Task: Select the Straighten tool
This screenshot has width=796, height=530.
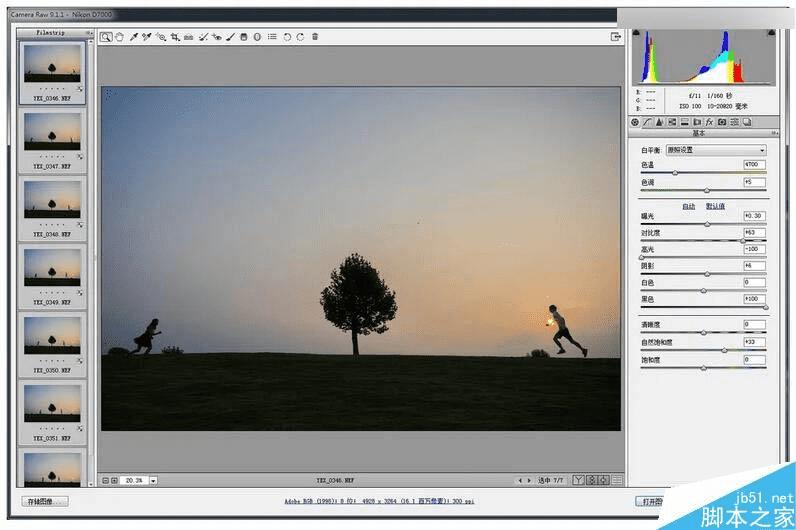Action: pos(188,37)
